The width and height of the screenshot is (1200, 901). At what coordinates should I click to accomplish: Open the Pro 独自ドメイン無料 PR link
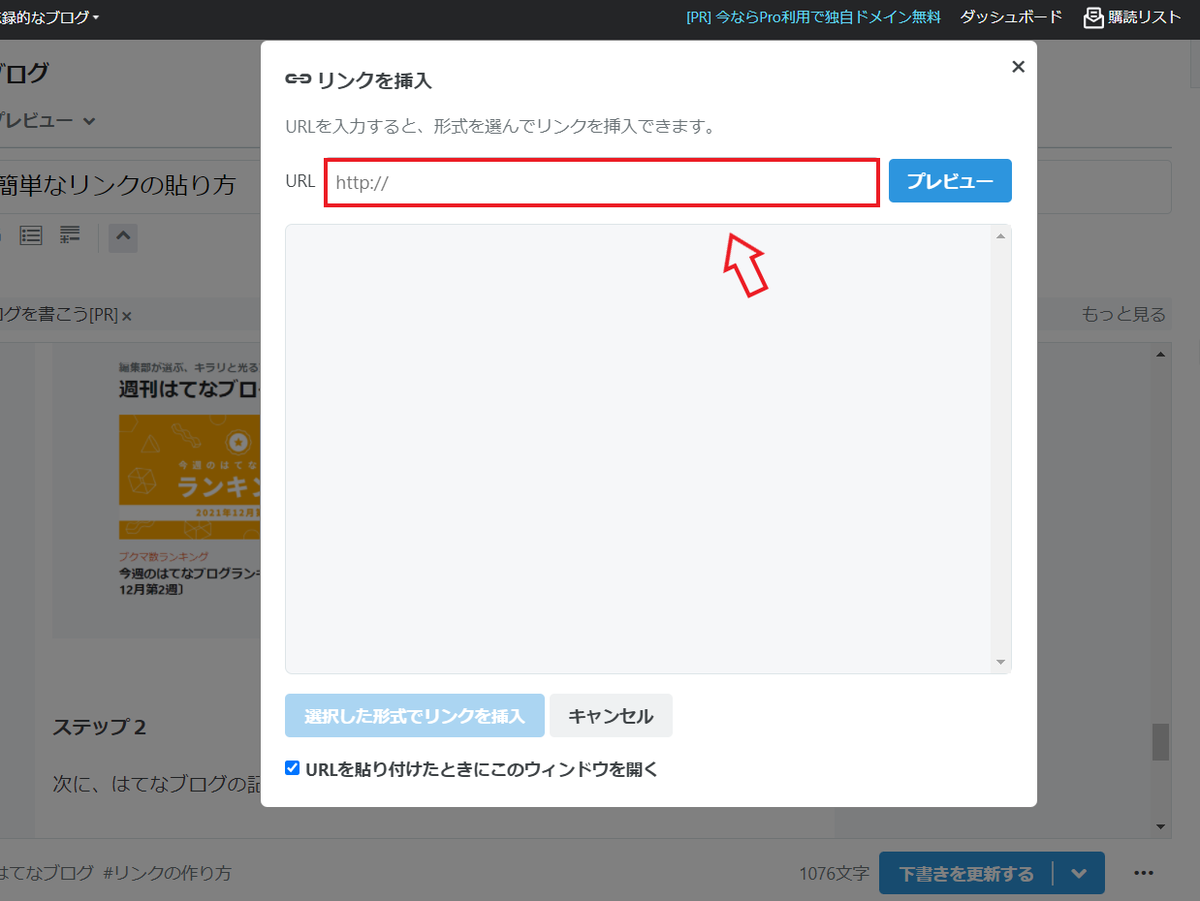point(813,17)
